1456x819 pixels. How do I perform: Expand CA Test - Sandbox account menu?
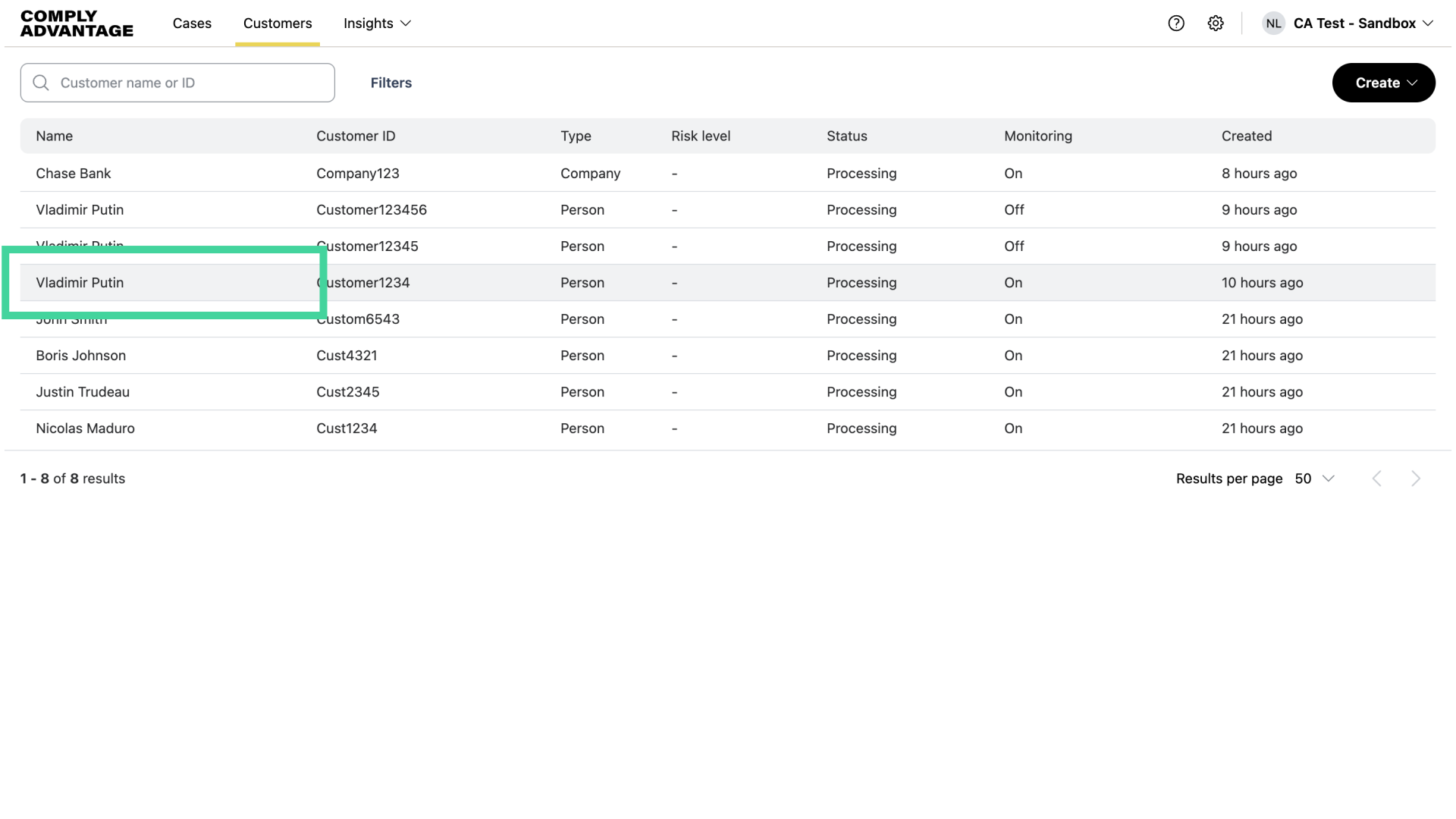1363,24
